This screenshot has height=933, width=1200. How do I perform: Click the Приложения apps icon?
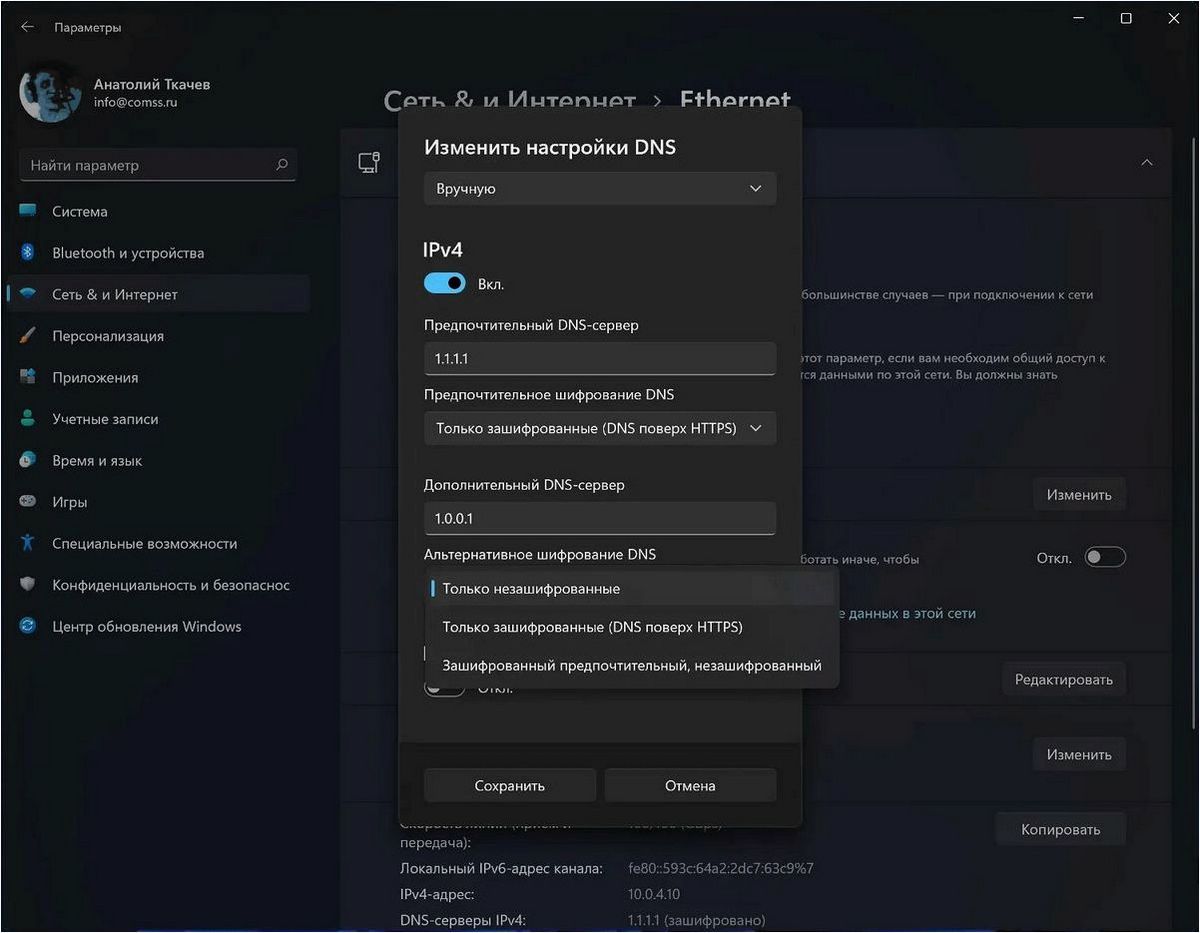coord(28,378)
